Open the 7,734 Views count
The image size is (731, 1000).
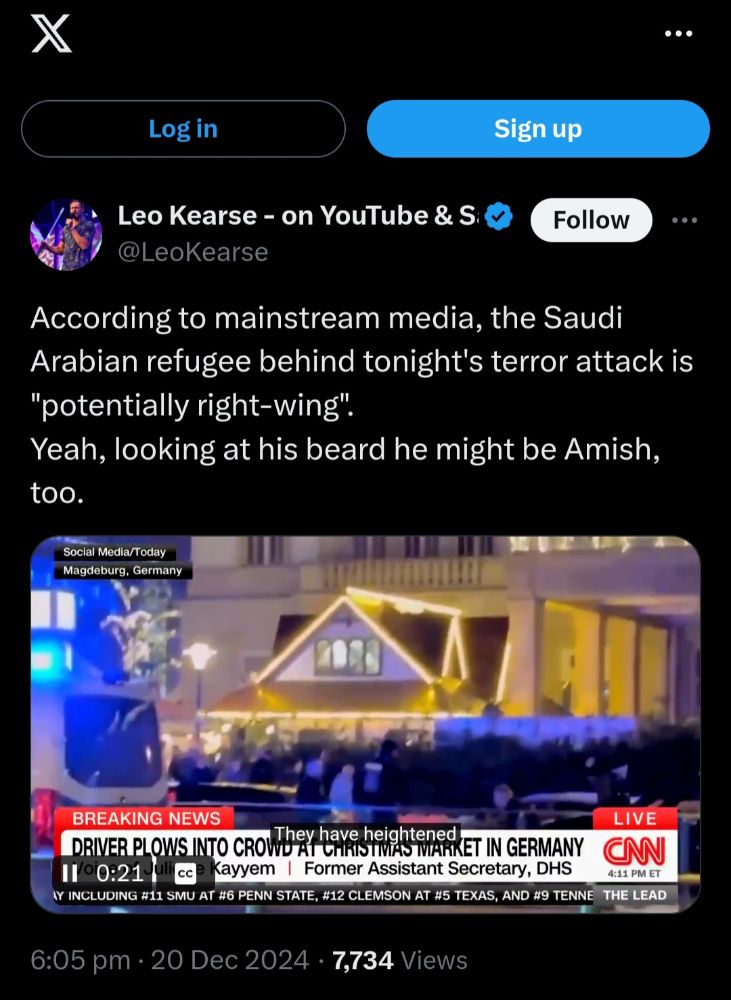pyautogui.click(x=400, y=960)
